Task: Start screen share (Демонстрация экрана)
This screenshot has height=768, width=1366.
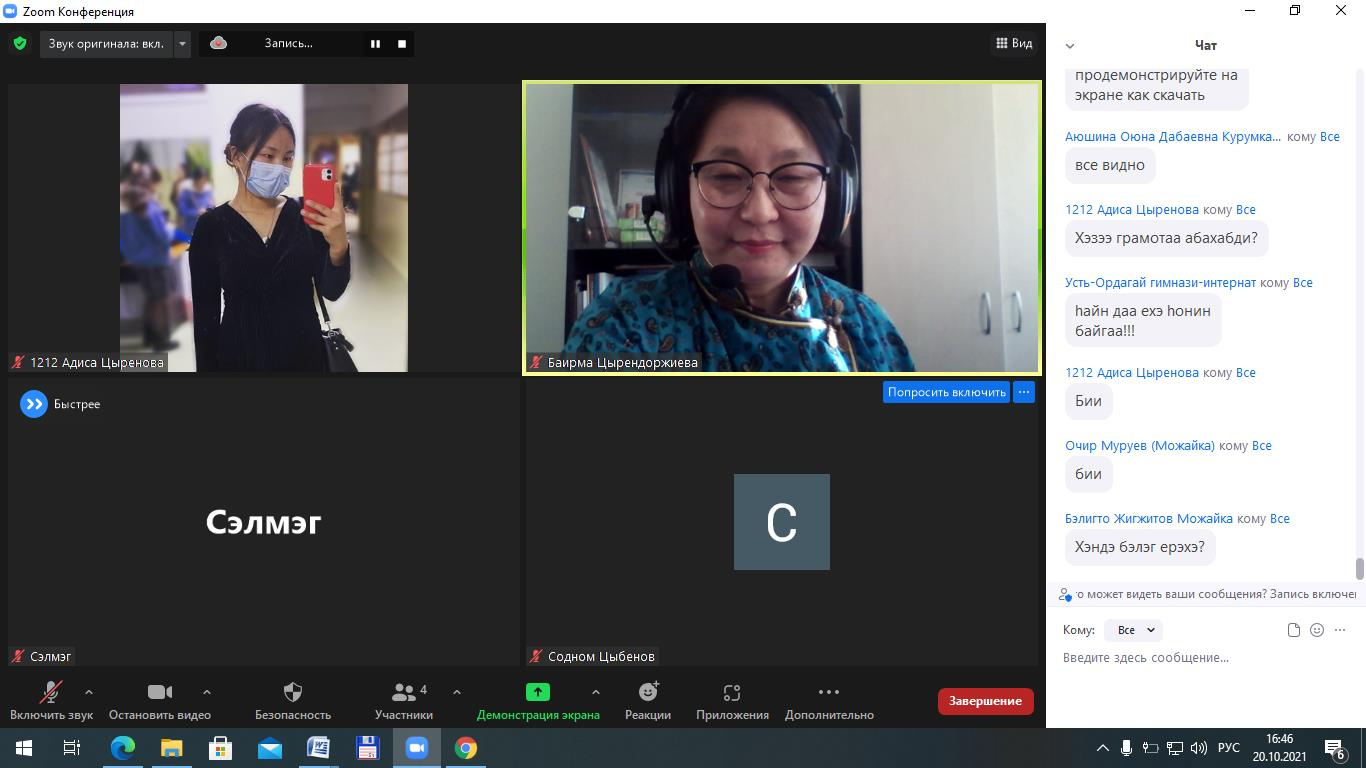Action: click(x=538, y=700)
